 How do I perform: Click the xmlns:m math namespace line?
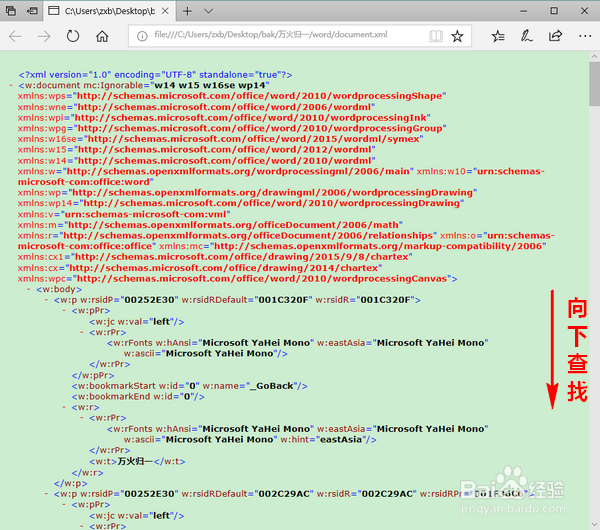point(210,225)
